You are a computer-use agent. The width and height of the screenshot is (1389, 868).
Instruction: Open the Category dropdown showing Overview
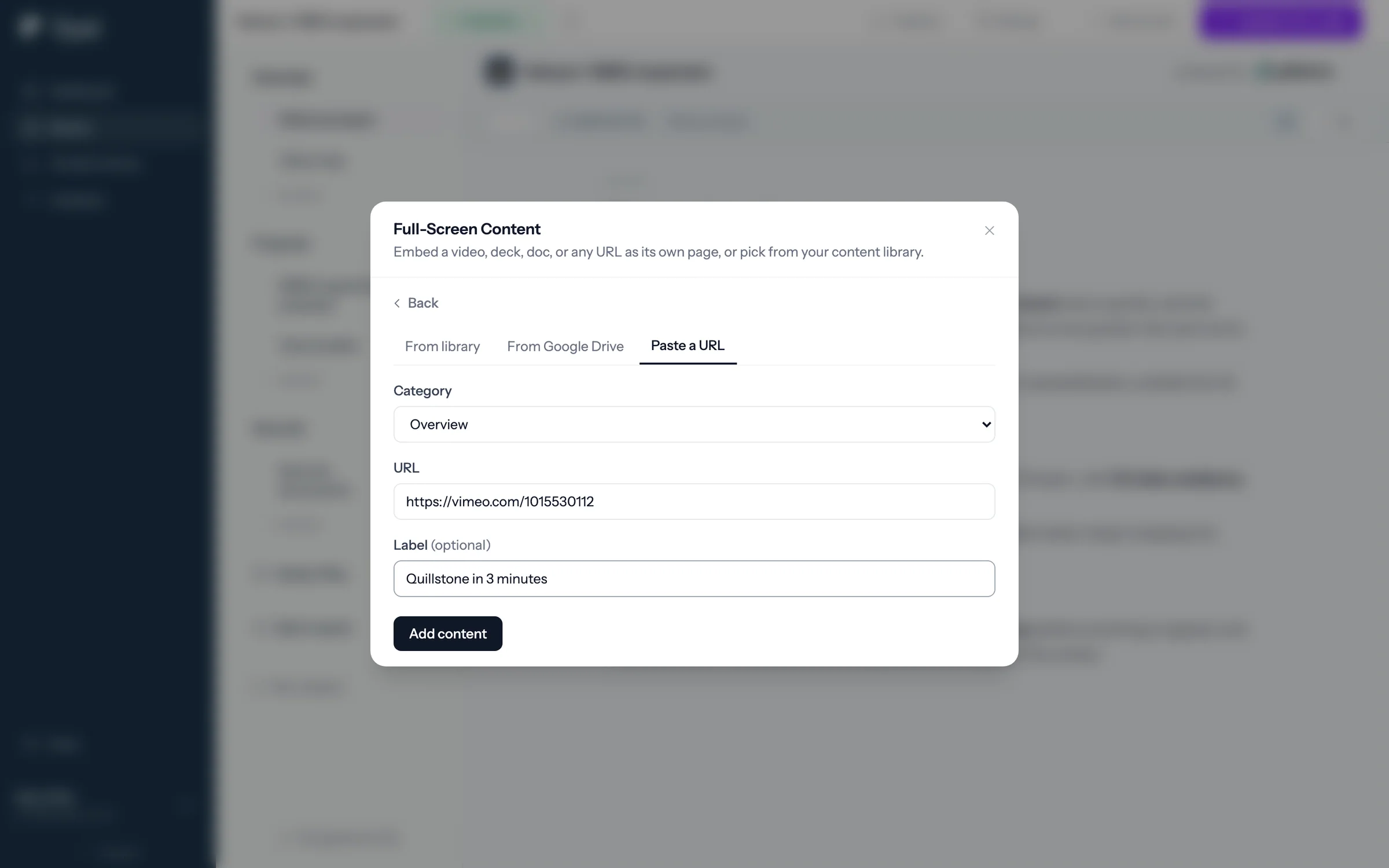694,424
